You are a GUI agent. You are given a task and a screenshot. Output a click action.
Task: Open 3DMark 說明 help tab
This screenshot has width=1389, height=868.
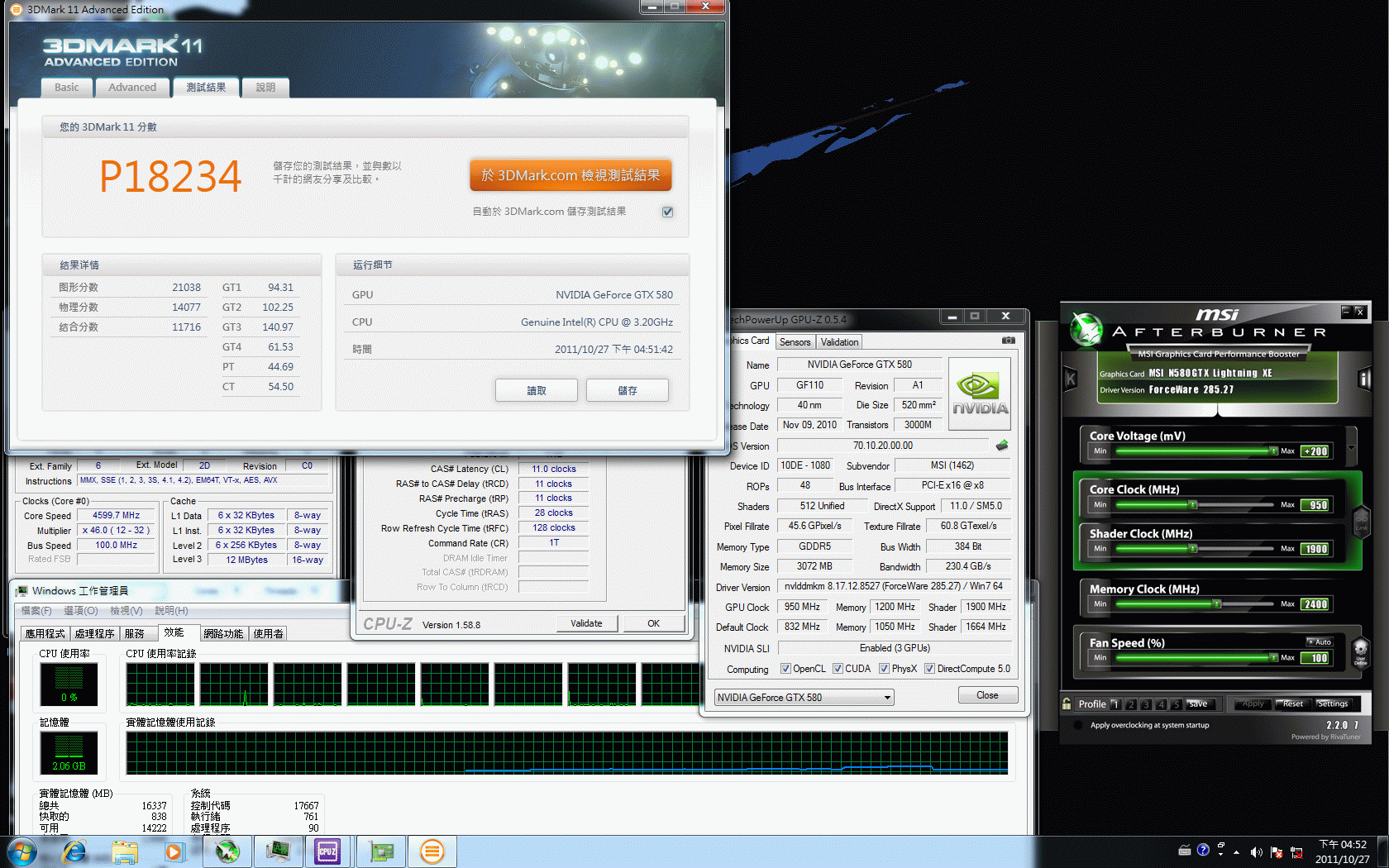tap(265, 88)
